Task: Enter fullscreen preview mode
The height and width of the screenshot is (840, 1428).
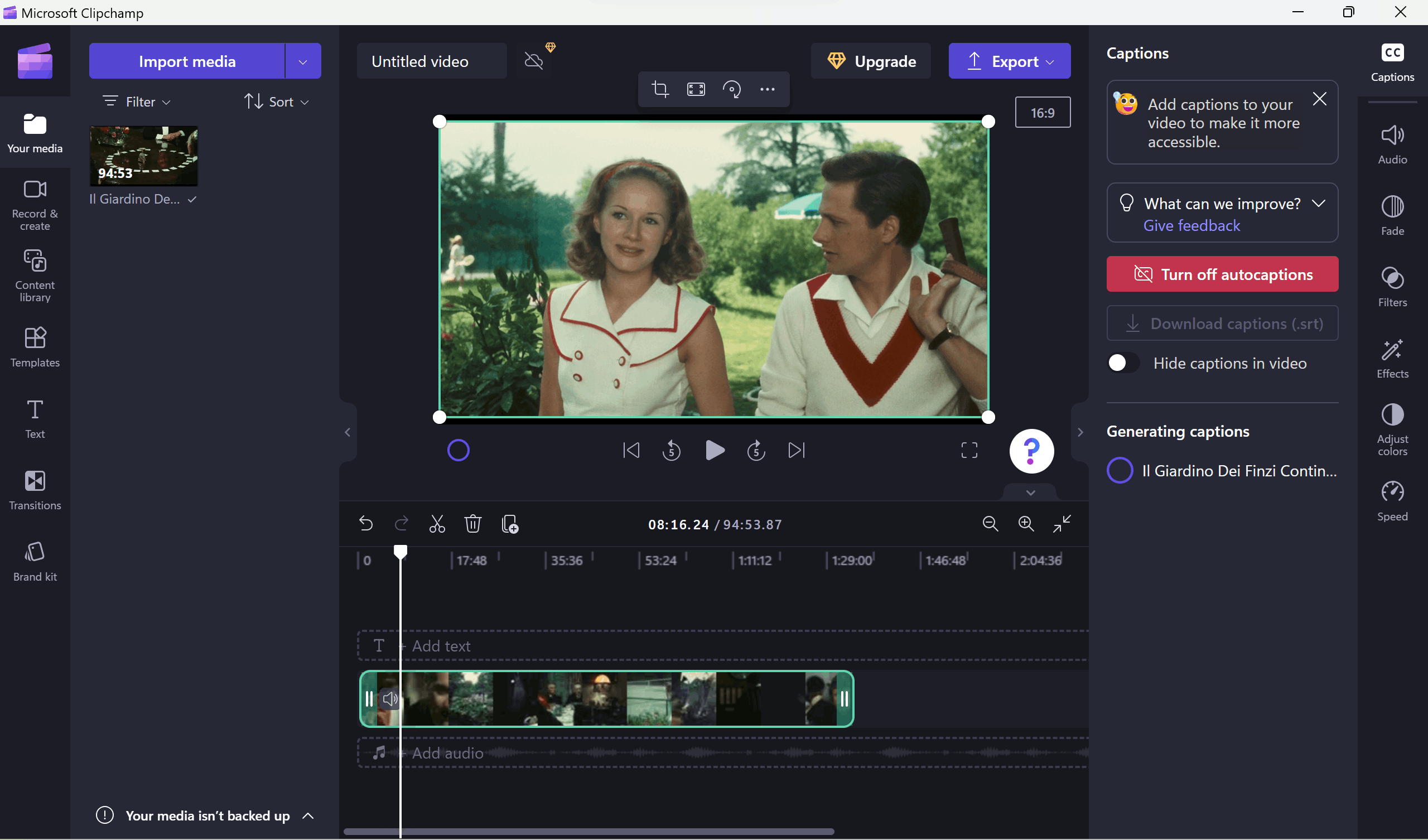Action: (969, 450)
